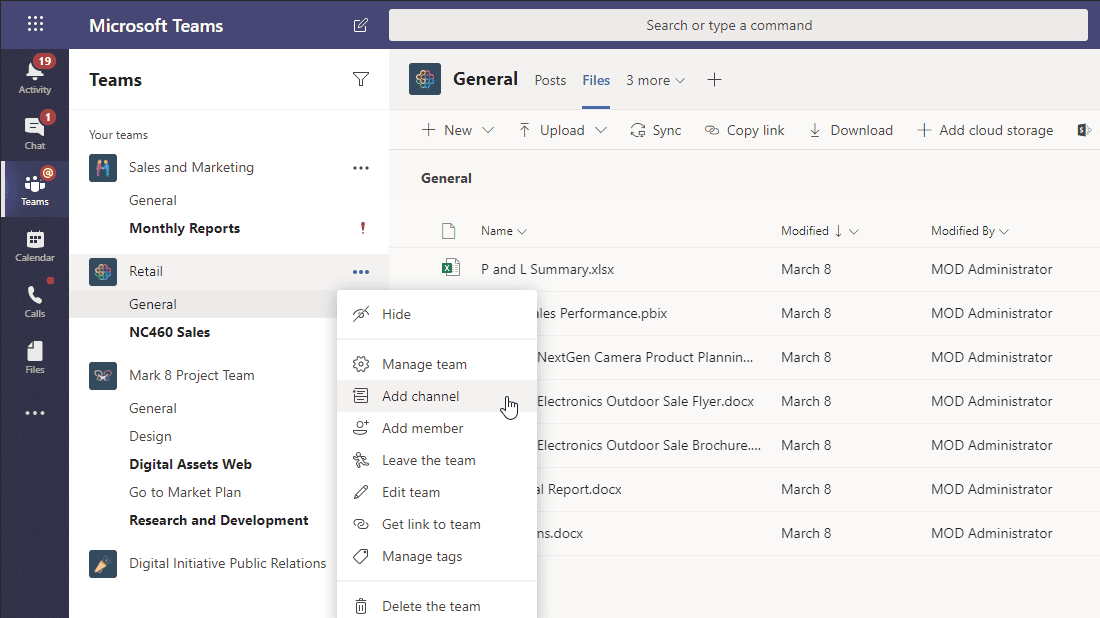Select the Teams icon in the sidebar
Screen dimensions: 1100x618
(34, 188)
